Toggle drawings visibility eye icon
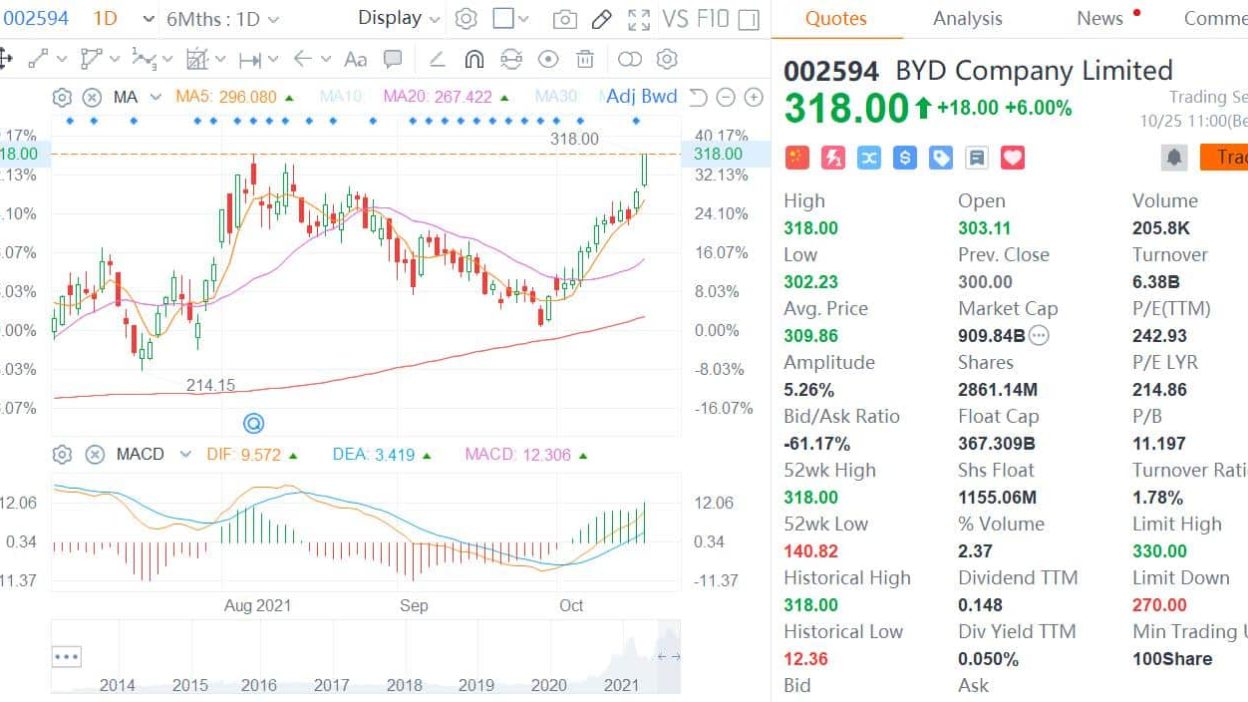The image size is (1248, 702). click(x=548, y=60)
